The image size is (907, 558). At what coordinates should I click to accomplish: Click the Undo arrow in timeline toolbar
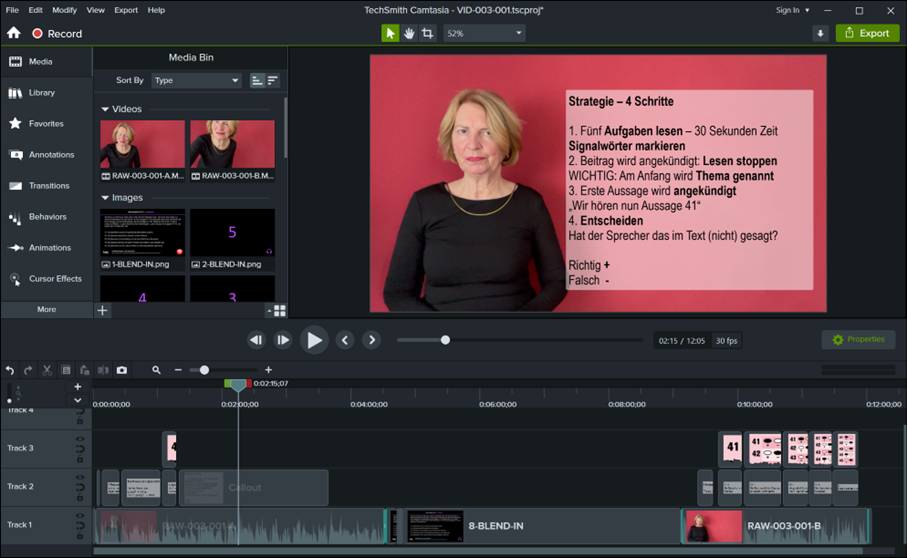pyautogui.click(x=10, y=370)
